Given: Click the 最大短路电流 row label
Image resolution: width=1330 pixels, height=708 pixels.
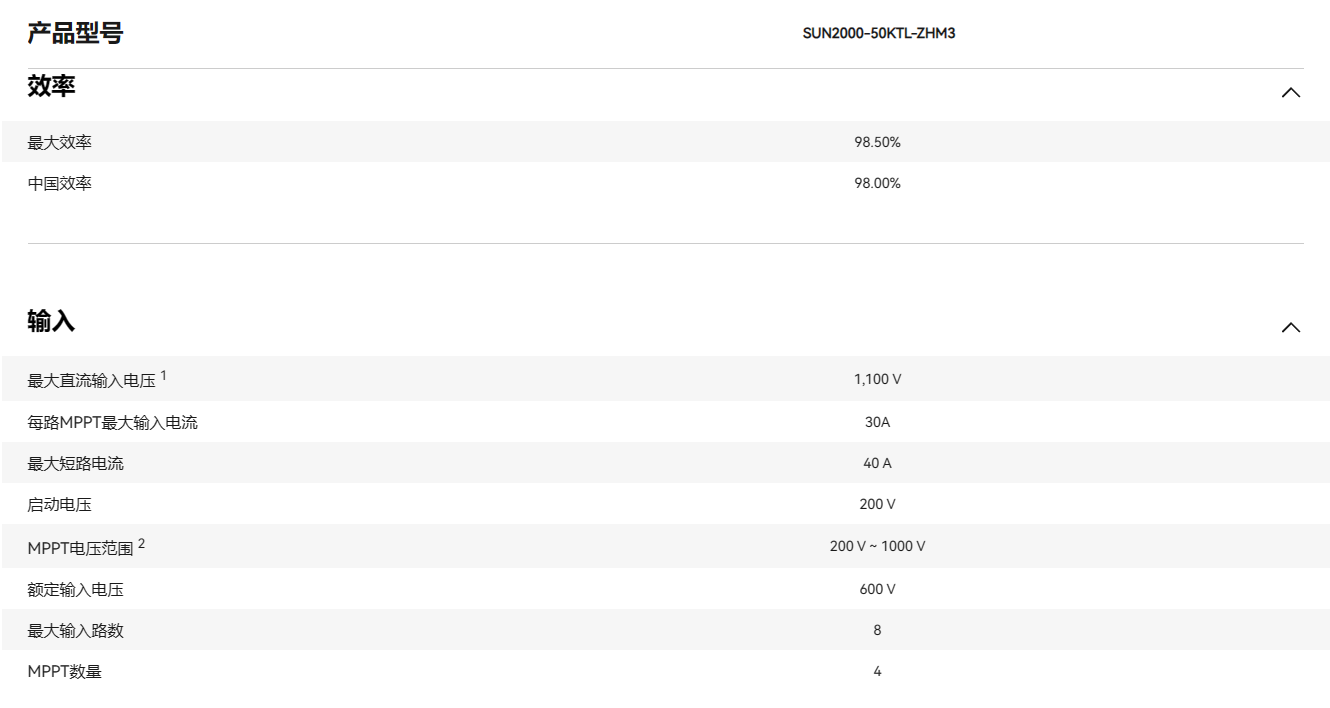Looking at the screenshot, I should (x=76, y=464).
